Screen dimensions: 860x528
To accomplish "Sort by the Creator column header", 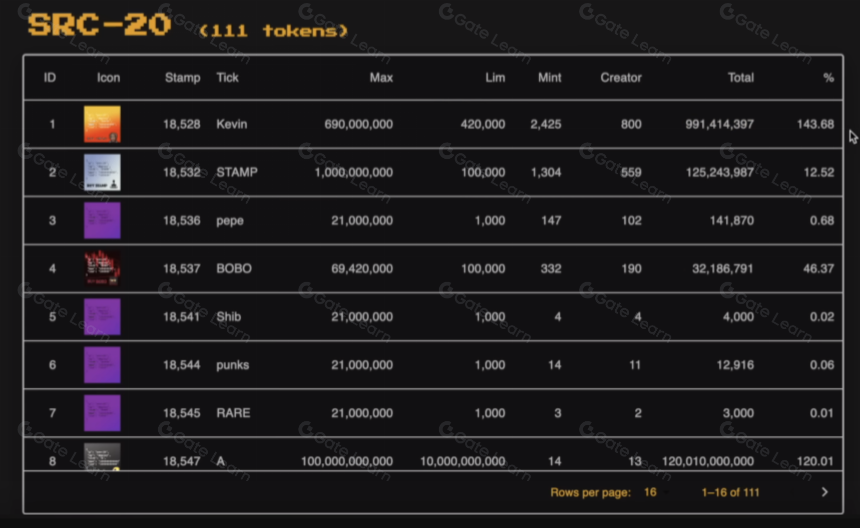I will coord(621,78).
